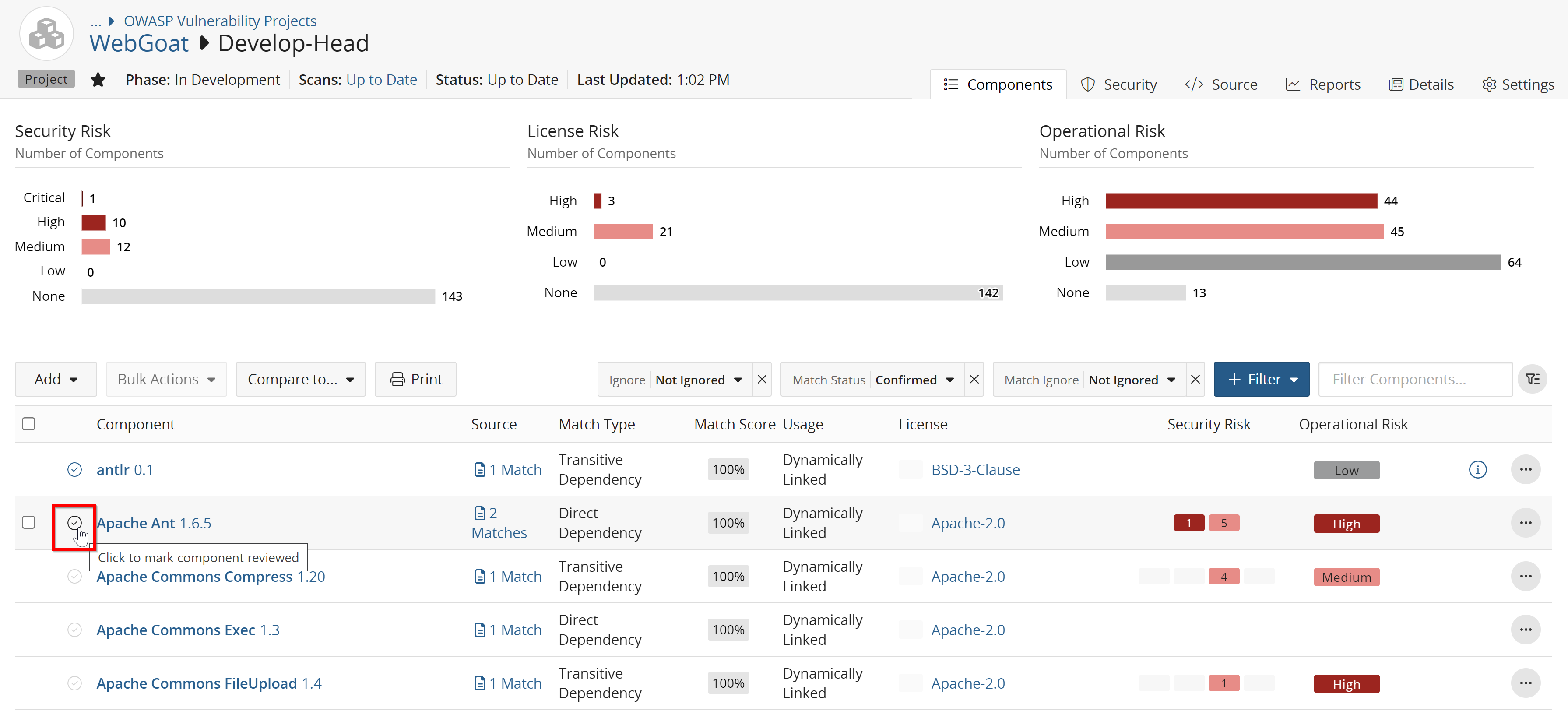Mark antlr component as reviewed
Screen dimensions: 1568x718
pyautogui.click(x=74, y=469)
